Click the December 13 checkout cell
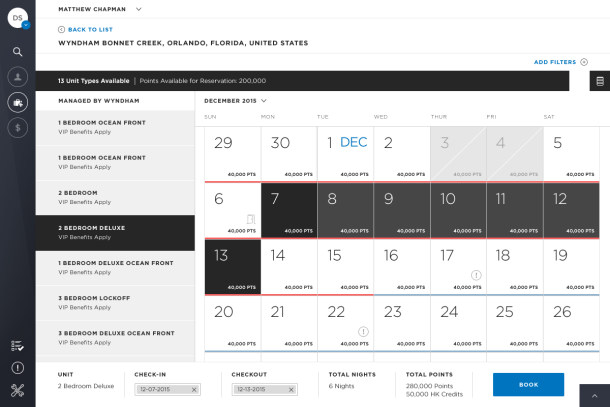610x407 pixels. coord(233,267)
